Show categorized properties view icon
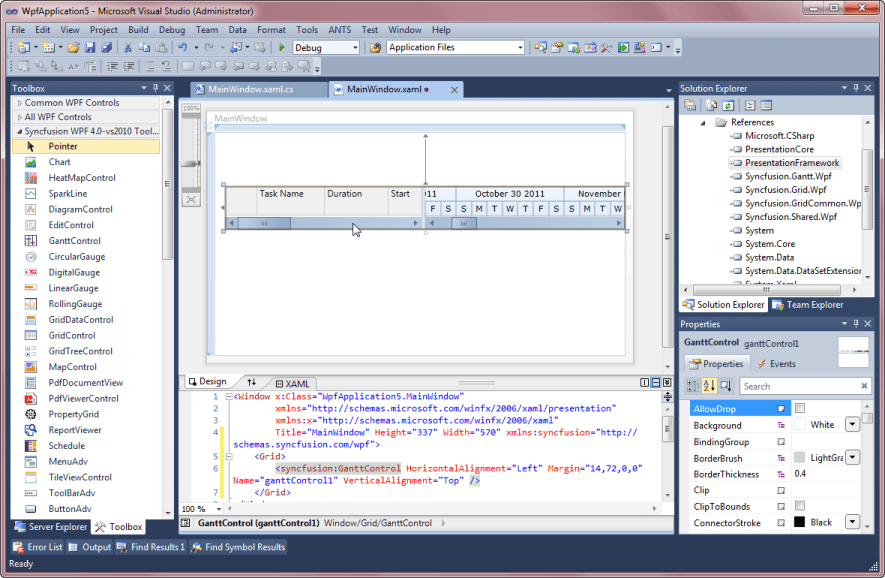 (693, 386)
